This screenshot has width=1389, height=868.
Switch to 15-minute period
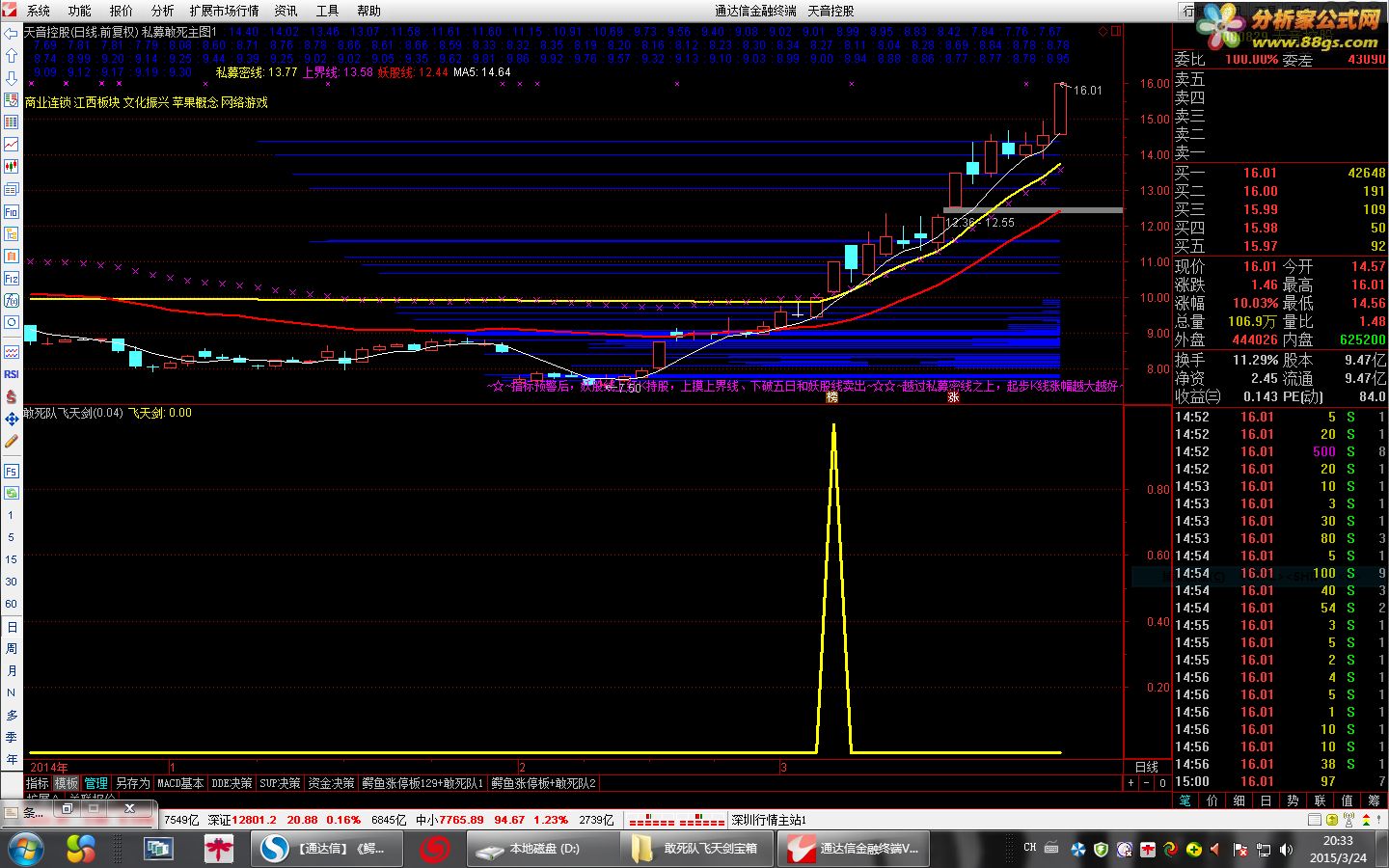12,559
